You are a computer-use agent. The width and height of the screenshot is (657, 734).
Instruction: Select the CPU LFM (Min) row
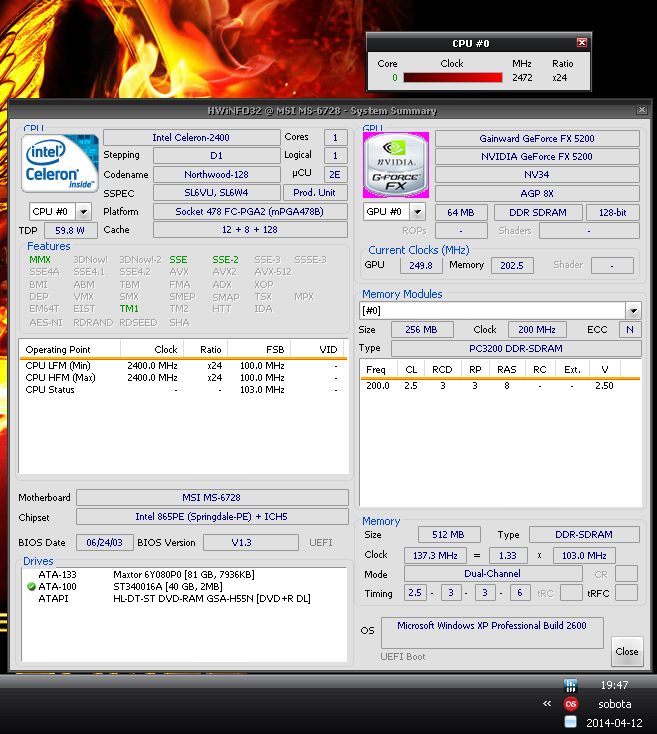183,366
